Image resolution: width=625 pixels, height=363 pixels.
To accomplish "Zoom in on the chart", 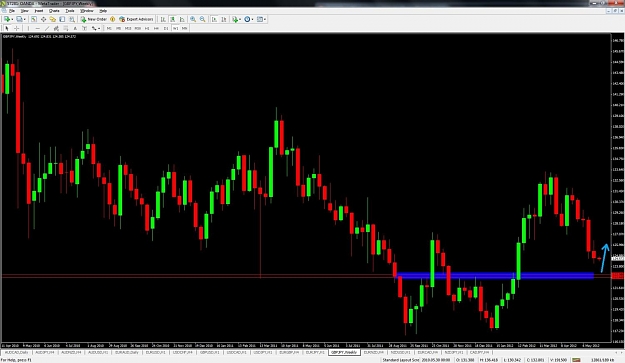I will (x=193, y=19).
